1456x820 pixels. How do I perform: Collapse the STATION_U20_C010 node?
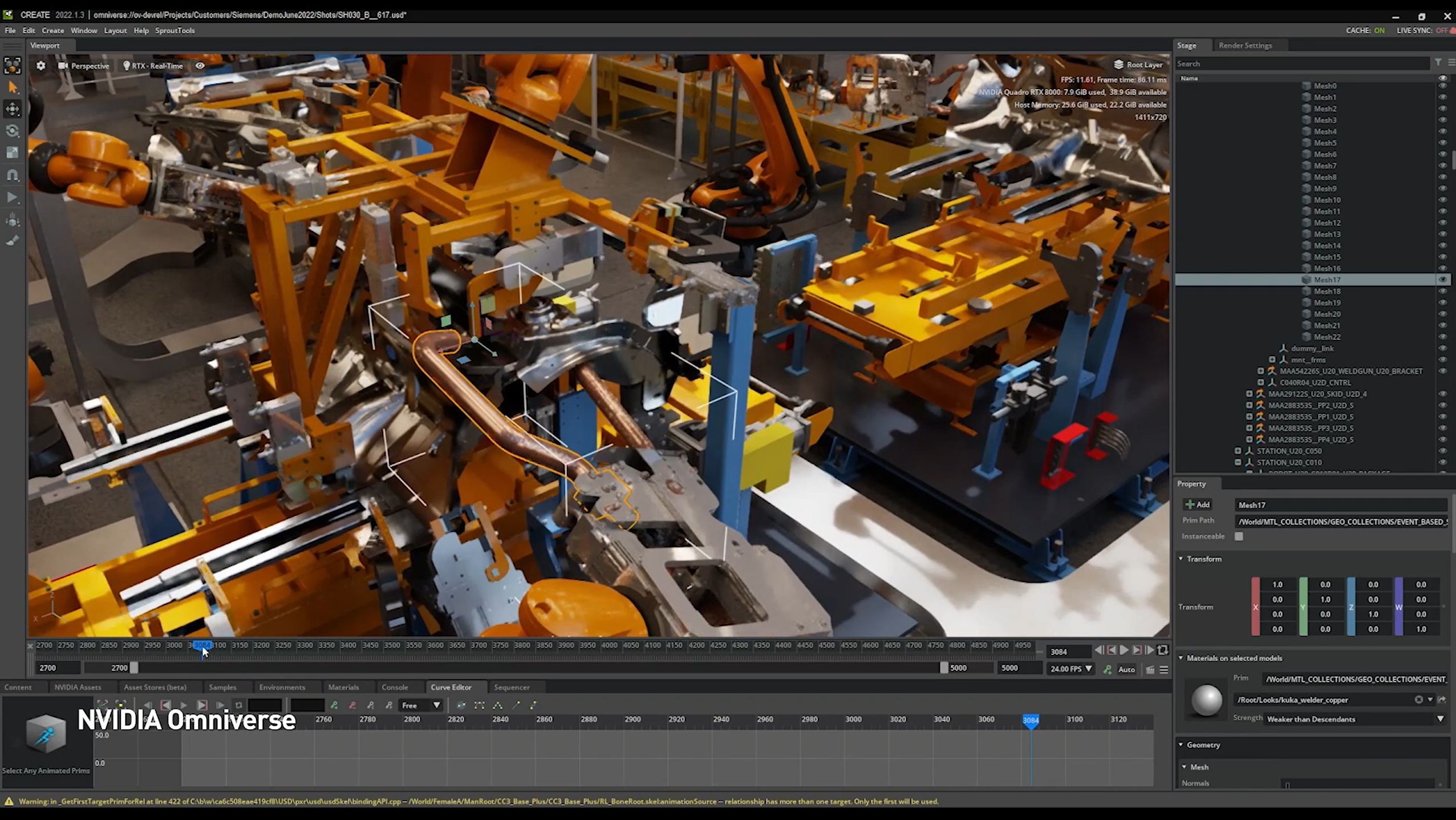pyautogui.click(x=1238, y=462)
